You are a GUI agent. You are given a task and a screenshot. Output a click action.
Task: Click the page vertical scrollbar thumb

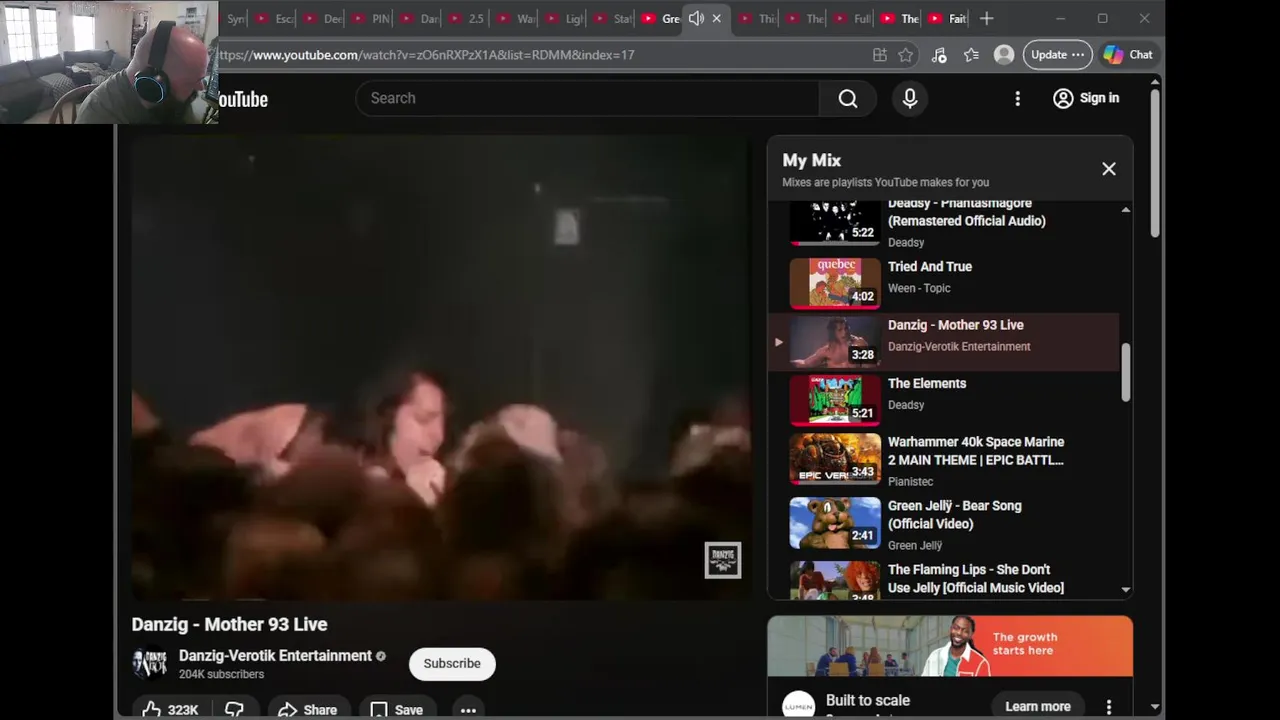pos(1155,163)
